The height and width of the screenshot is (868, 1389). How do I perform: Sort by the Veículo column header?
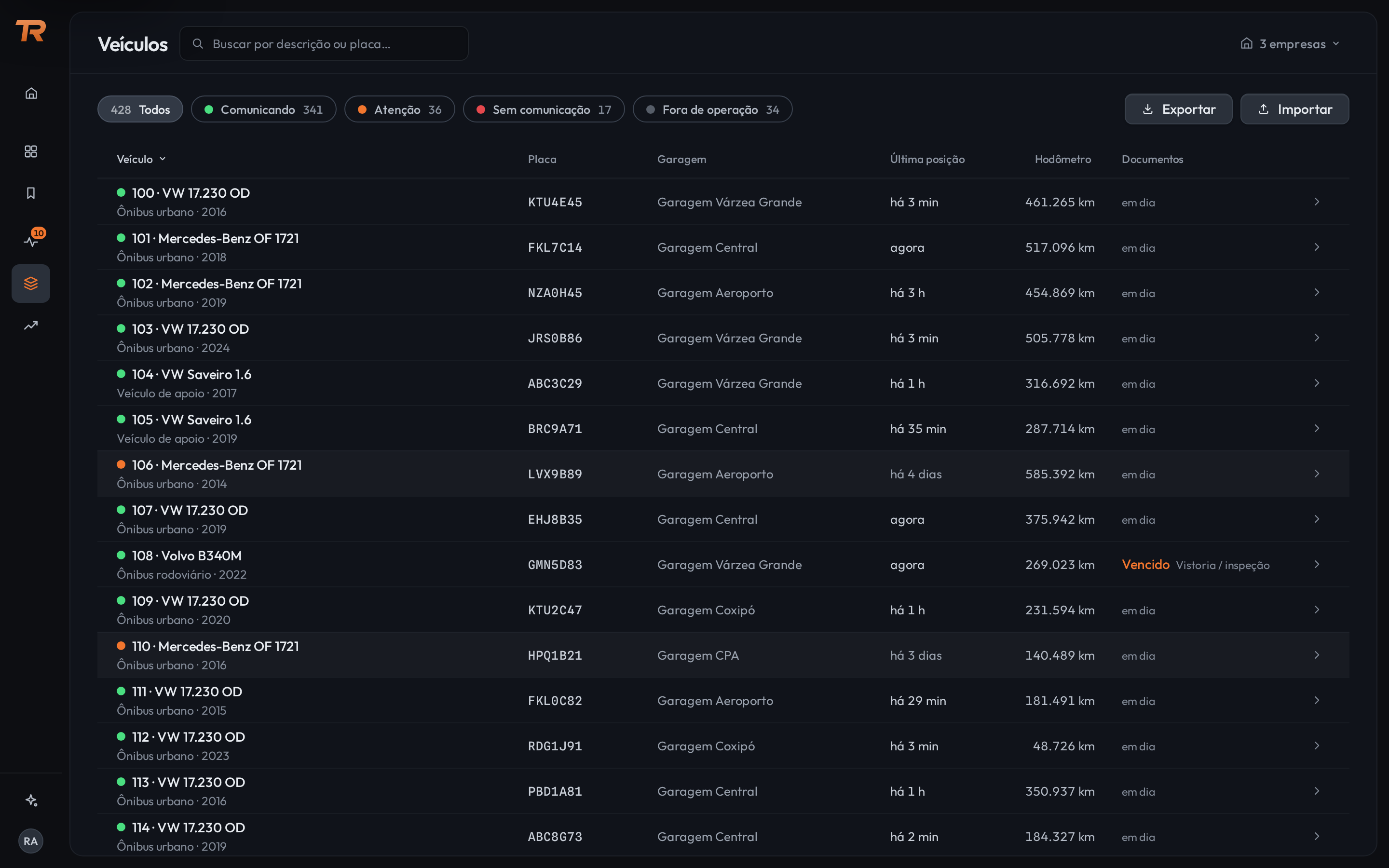click(141, 159)
